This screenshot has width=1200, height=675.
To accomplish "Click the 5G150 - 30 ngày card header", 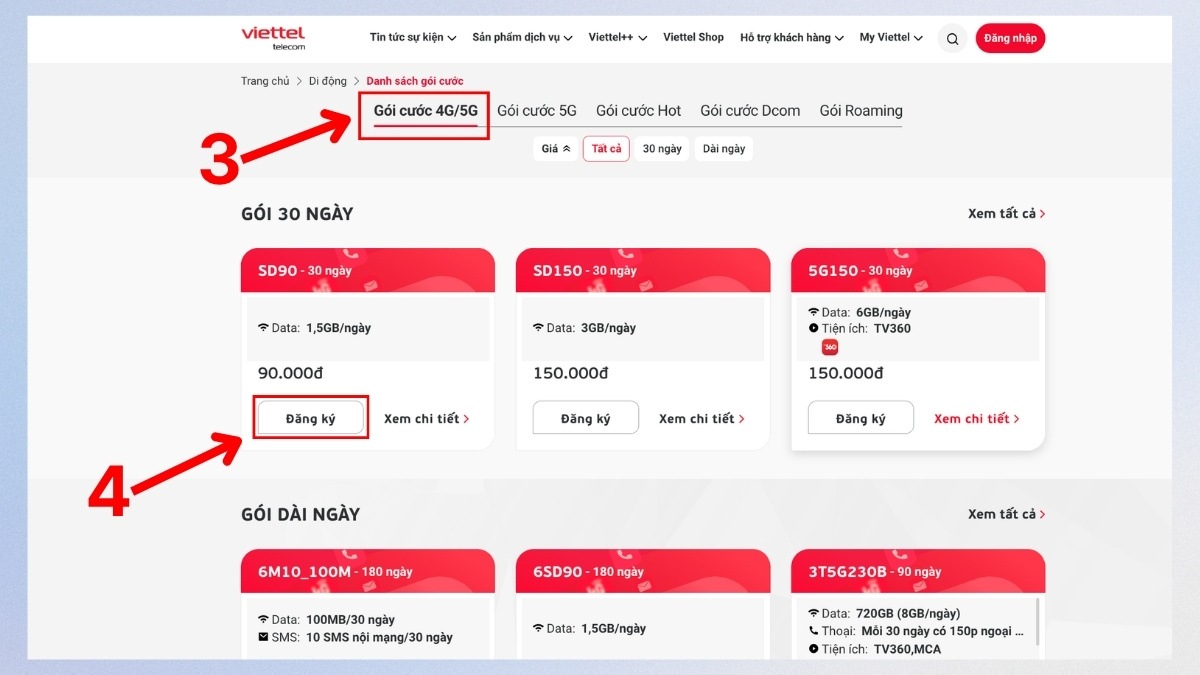I will 918,270.
